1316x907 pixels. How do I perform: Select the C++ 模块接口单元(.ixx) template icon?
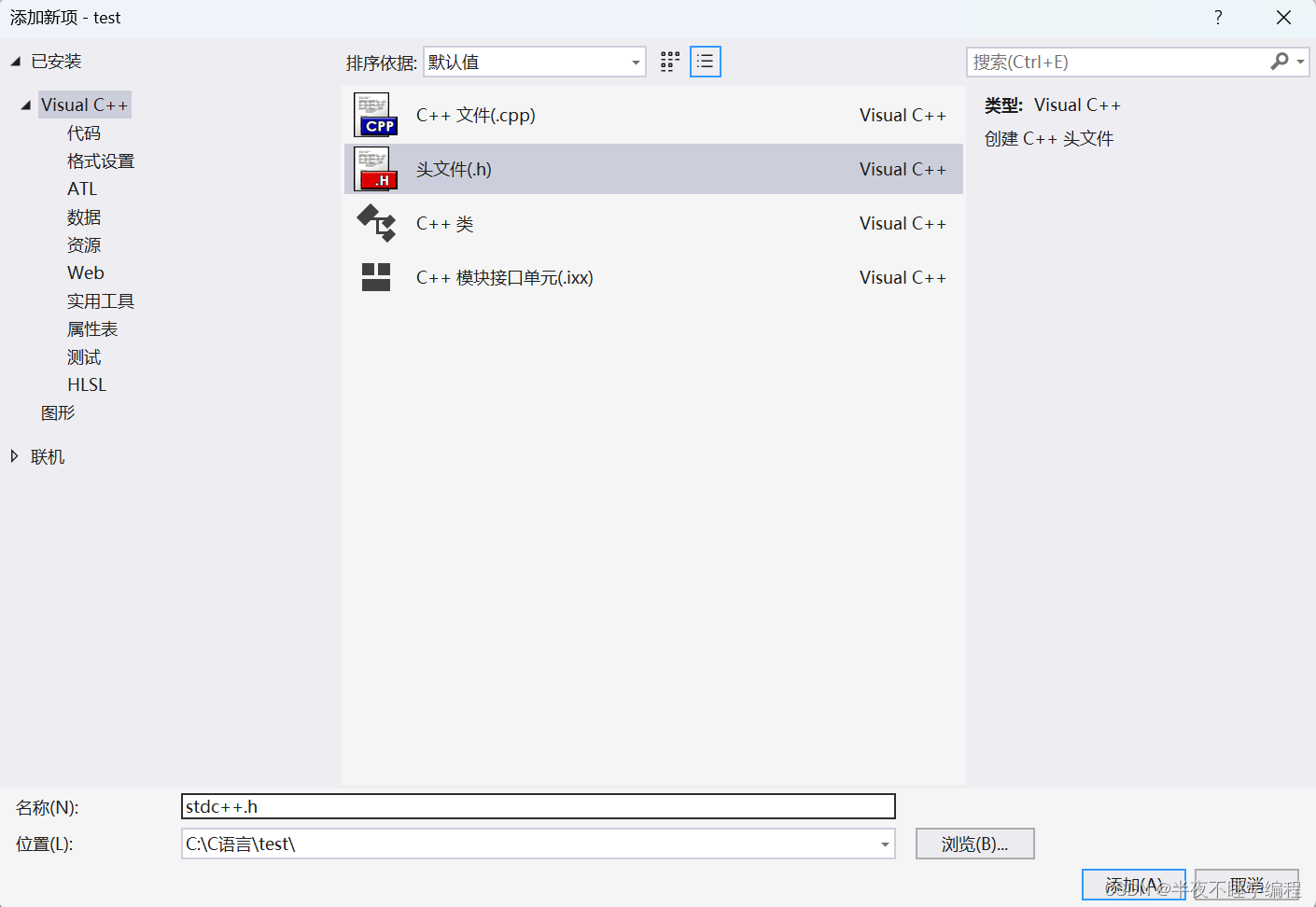375,277
